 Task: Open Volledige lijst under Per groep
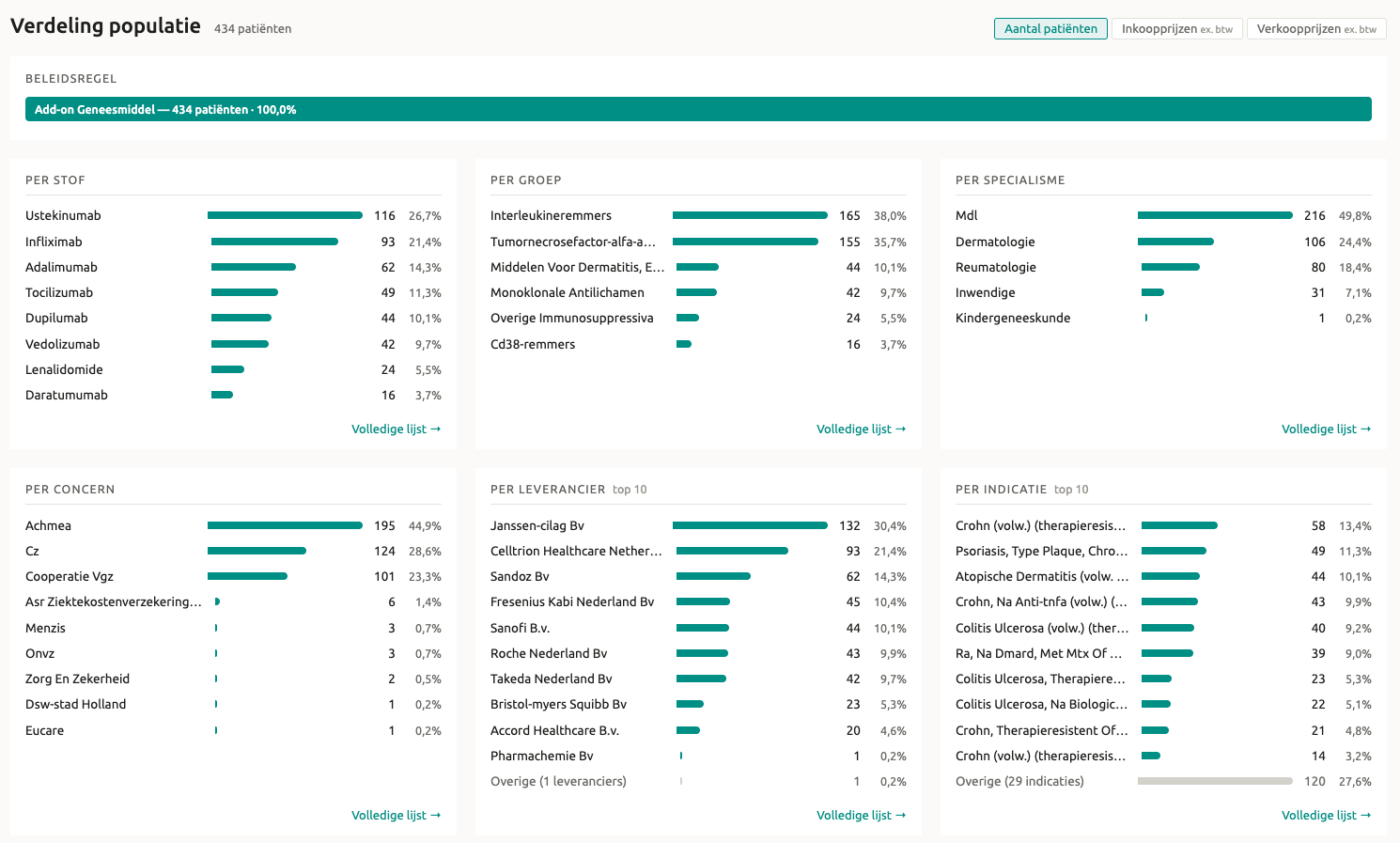point(861,429)
